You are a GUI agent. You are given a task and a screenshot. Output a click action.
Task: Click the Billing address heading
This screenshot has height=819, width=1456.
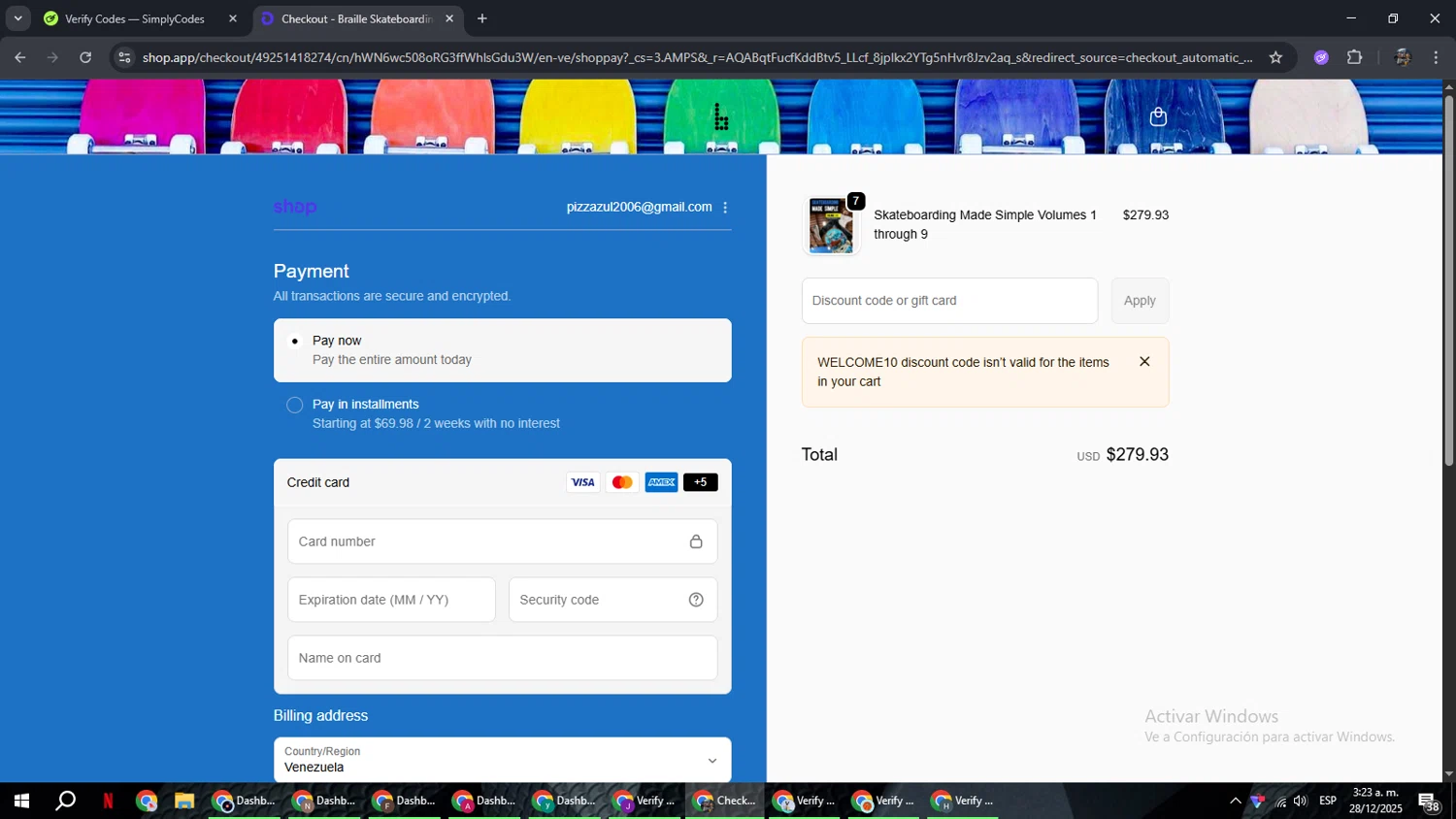320,715
